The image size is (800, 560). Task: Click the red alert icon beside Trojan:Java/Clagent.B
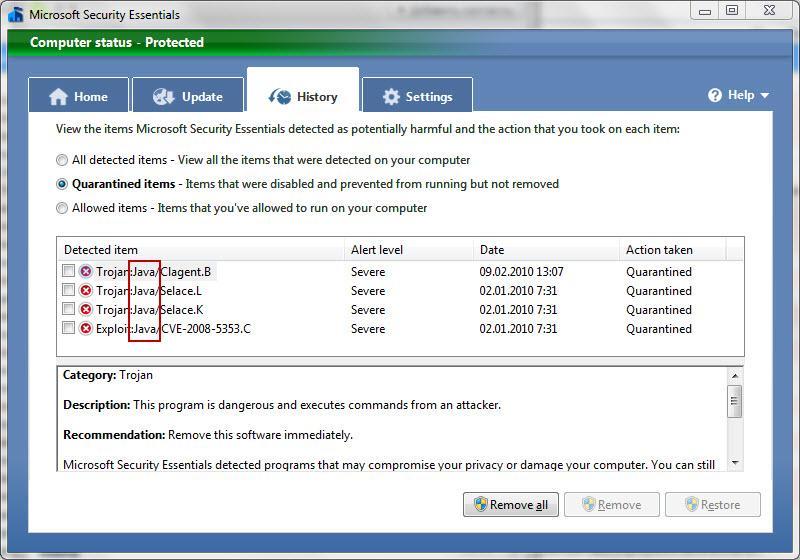[x=86, y=272]
